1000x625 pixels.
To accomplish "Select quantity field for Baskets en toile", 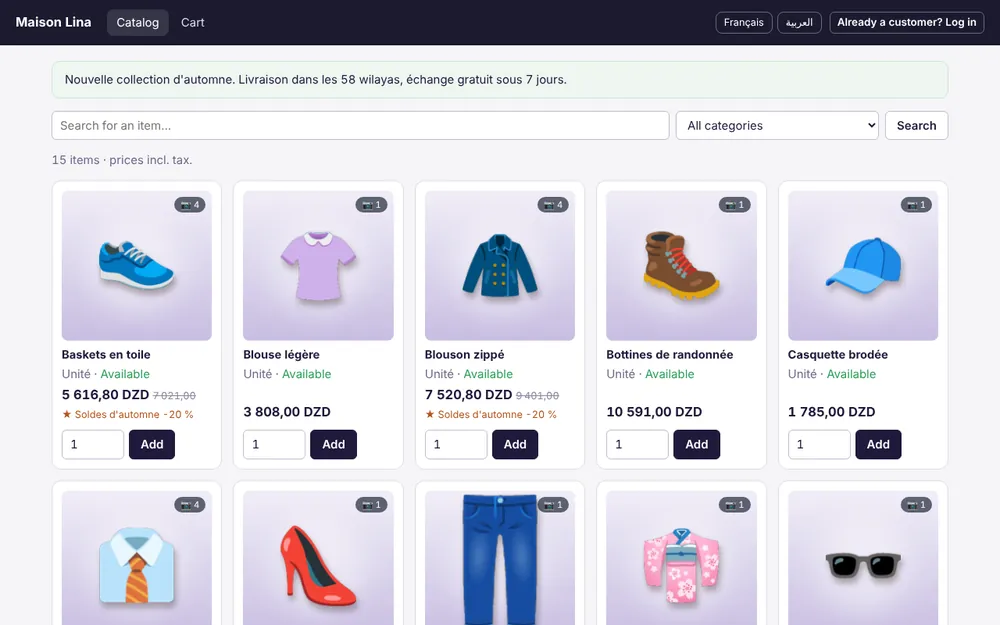I will coord(92,445).
